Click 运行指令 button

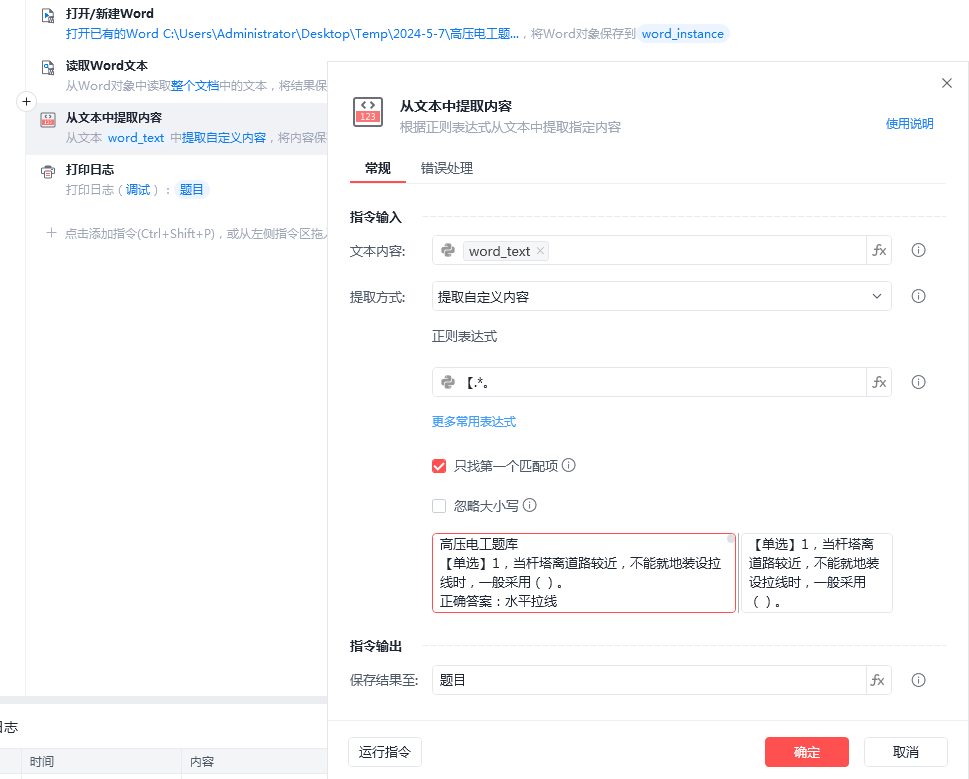(x=385, y=752)
